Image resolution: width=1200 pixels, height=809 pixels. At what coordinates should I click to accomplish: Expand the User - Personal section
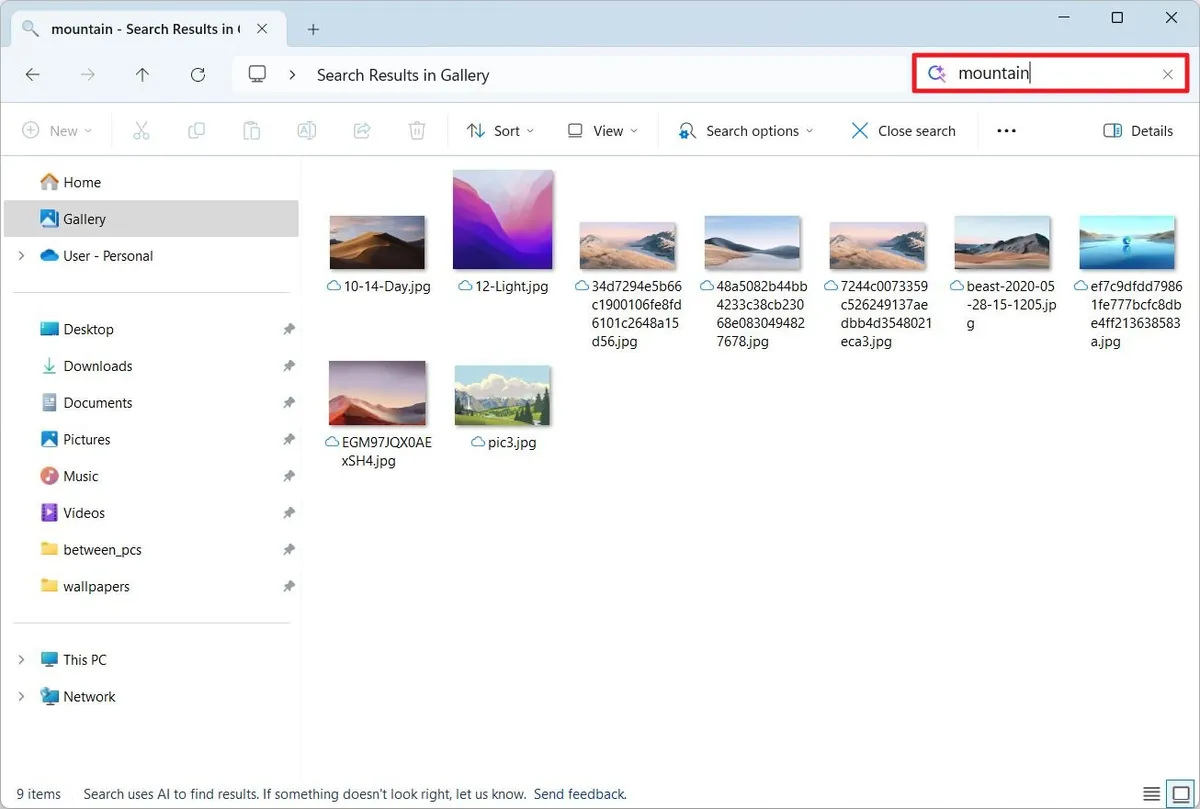[x=22, y=255]
